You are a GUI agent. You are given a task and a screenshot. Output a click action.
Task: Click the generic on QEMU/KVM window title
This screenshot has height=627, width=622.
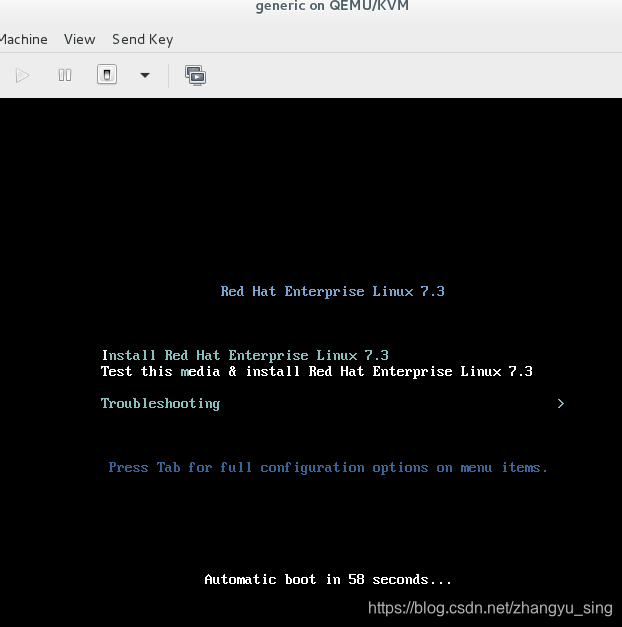pyautogui.click(x=332, y=6)
